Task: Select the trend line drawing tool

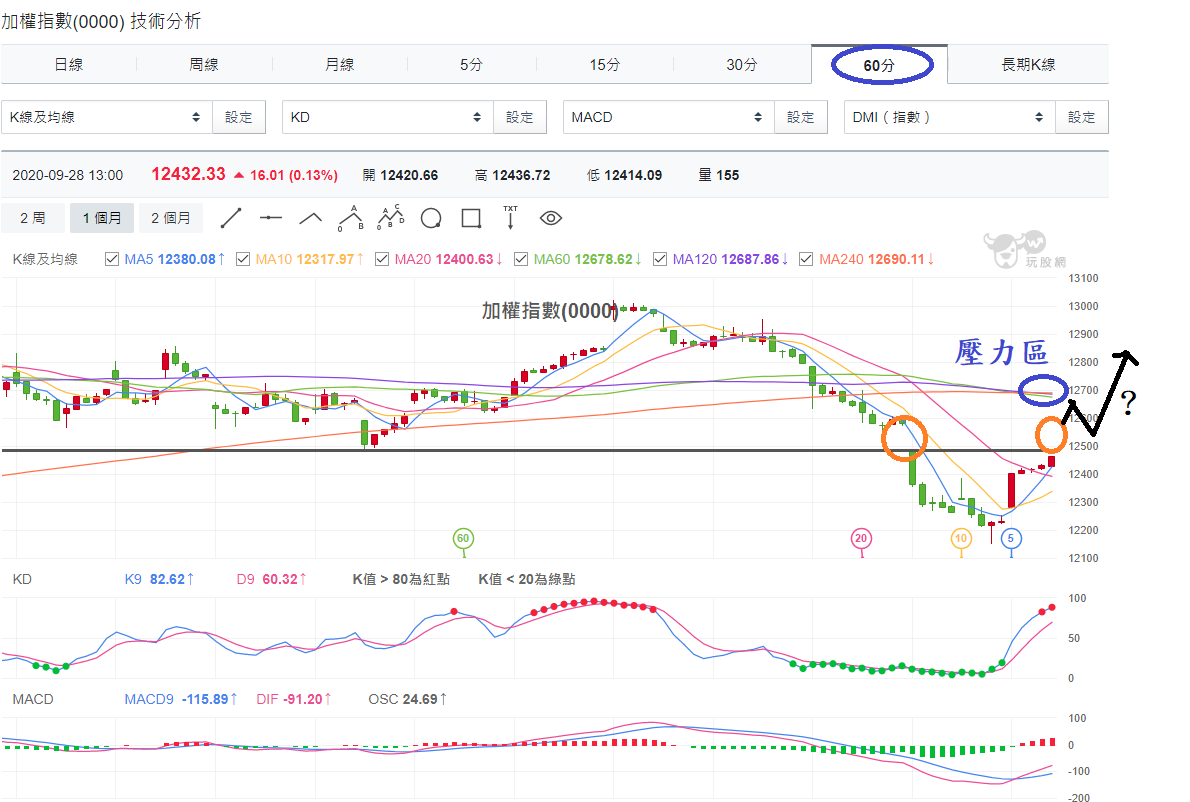Action: (x=231, y=219)
